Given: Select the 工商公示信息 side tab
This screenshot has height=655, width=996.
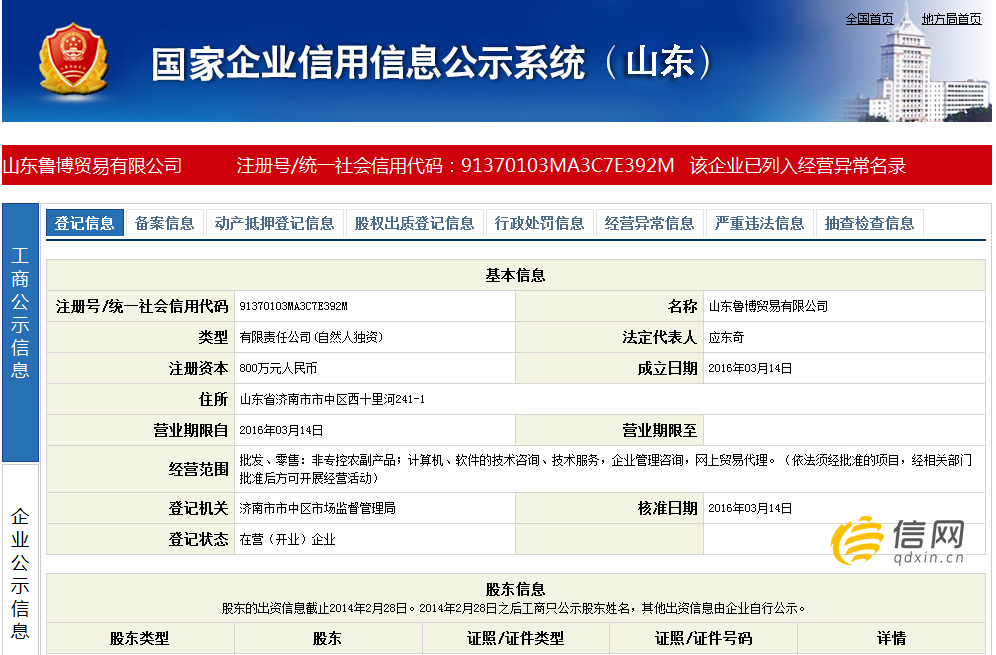Looking at the screenshot, I should 20,332.
